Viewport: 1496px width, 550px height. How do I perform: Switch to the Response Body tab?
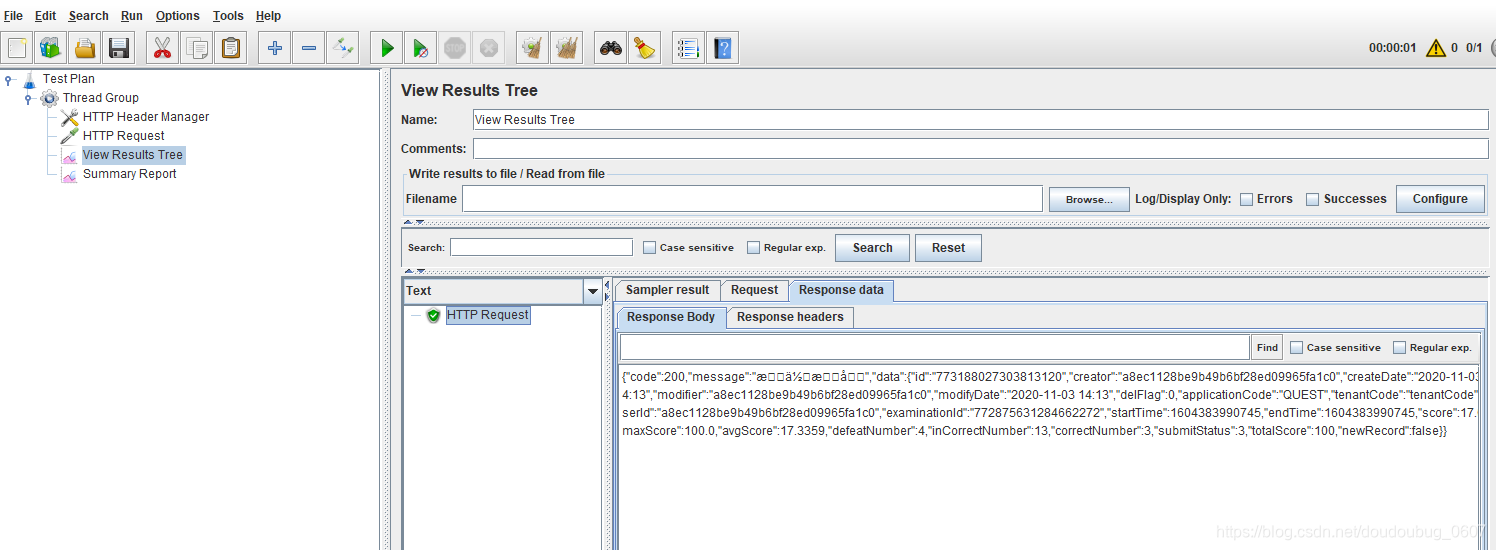tap(671, 317)
